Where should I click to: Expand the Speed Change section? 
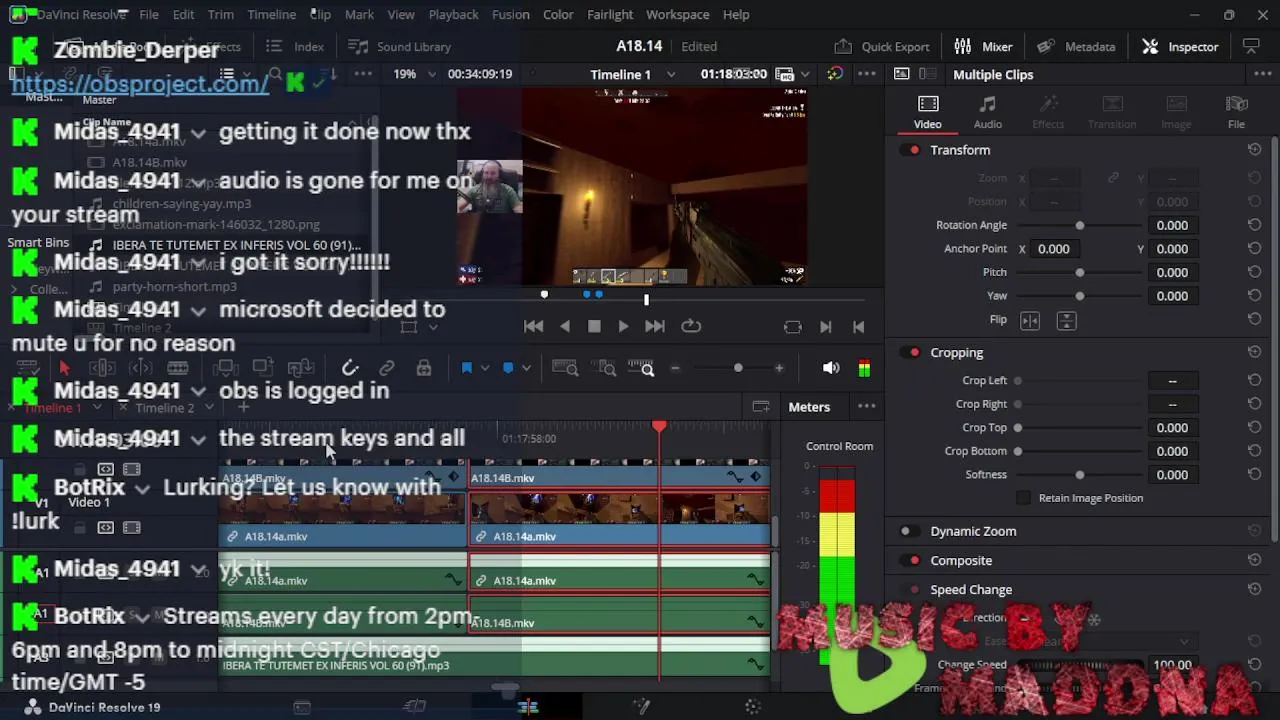pos(971,590)
